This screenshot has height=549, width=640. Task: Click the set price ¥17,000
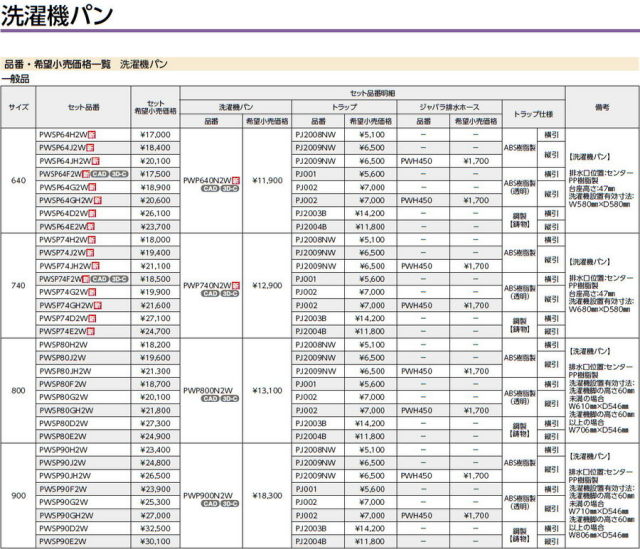point(155,135)
